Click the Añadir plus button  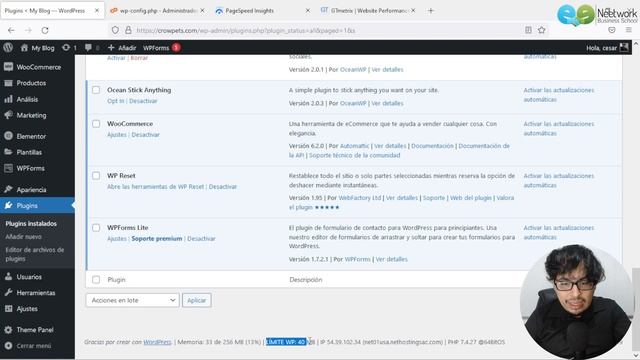click(x=122, y=48)
